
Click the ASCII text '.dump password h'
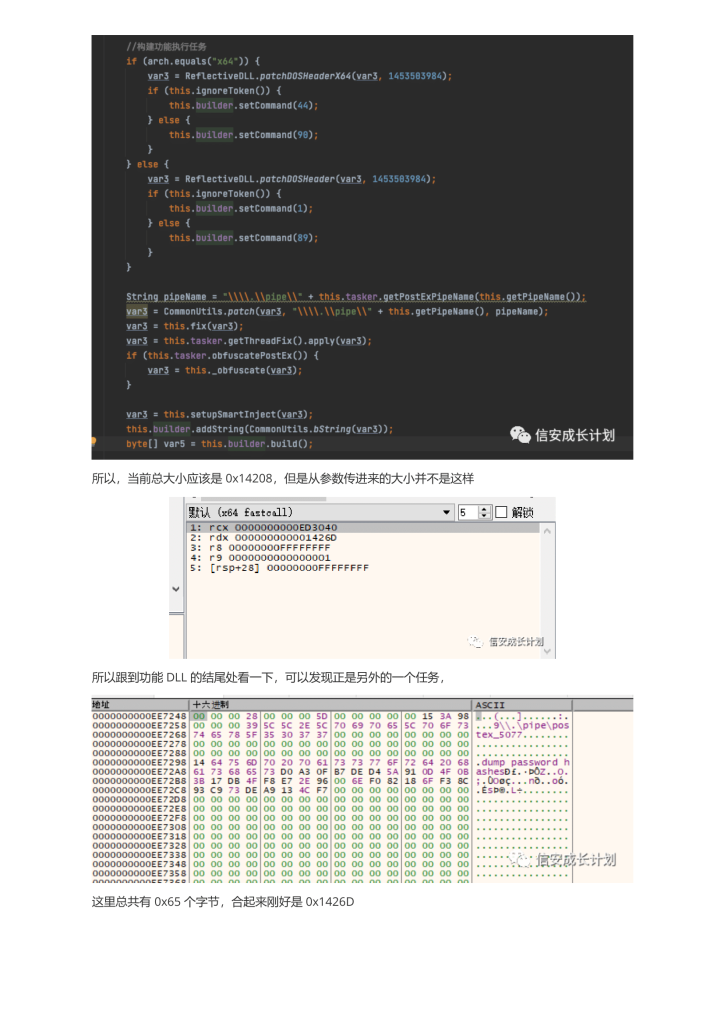click(x=522, y=762)
